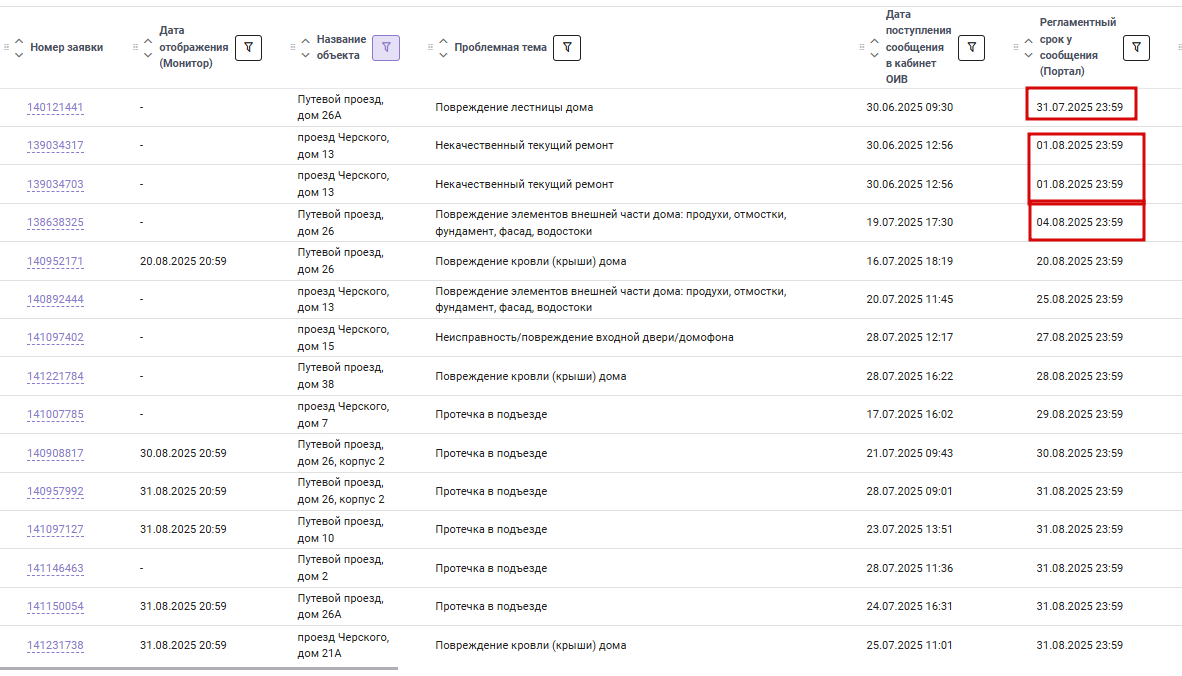Select deadline cell 25.08.2025 23:59
Image resolution: width=1182 pixels, height=676 pixels.
pyautogui.click(x=1079, y=299)
